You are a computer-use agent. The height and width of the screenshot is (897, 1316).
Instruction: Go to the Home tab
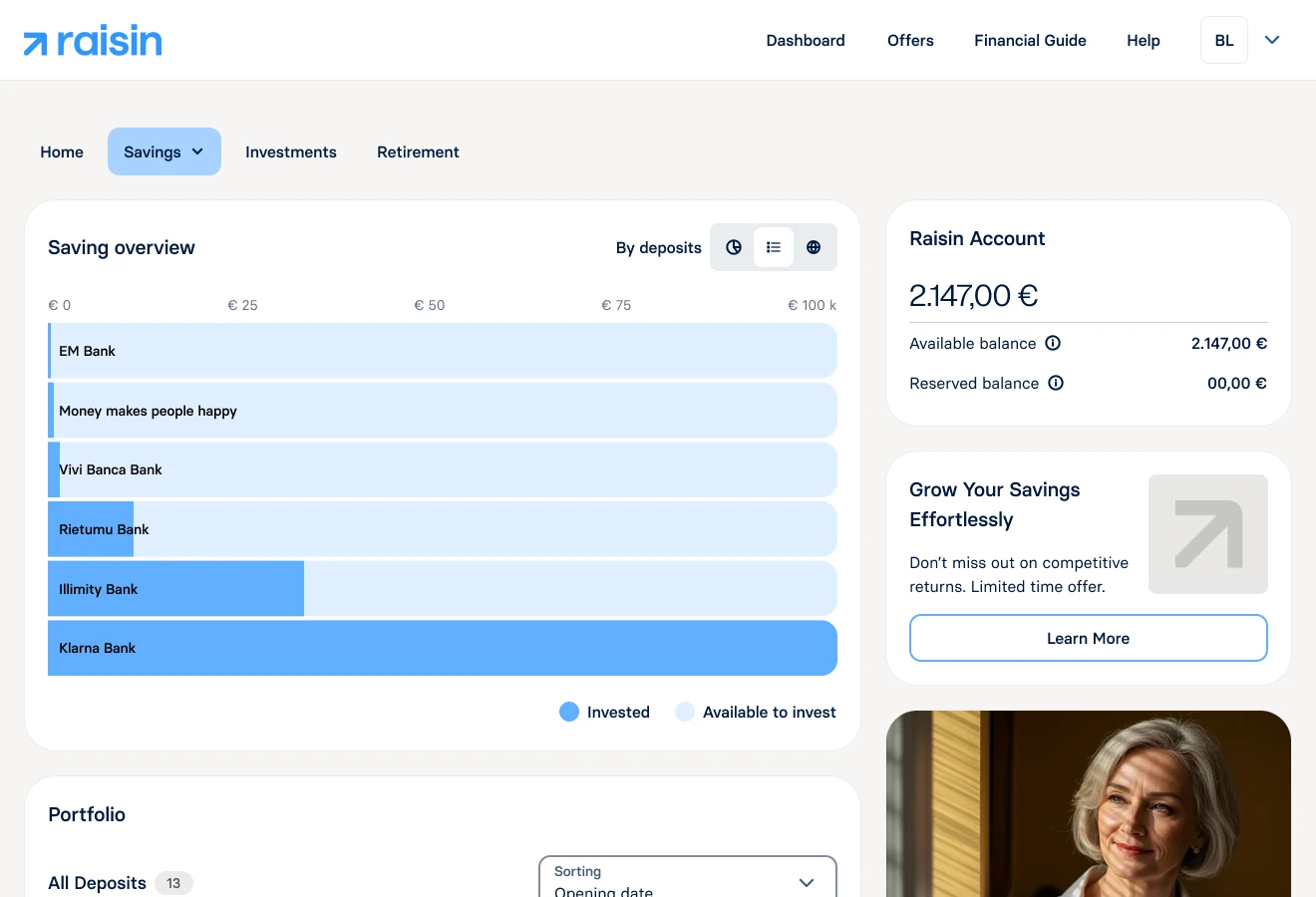[62, 151]
